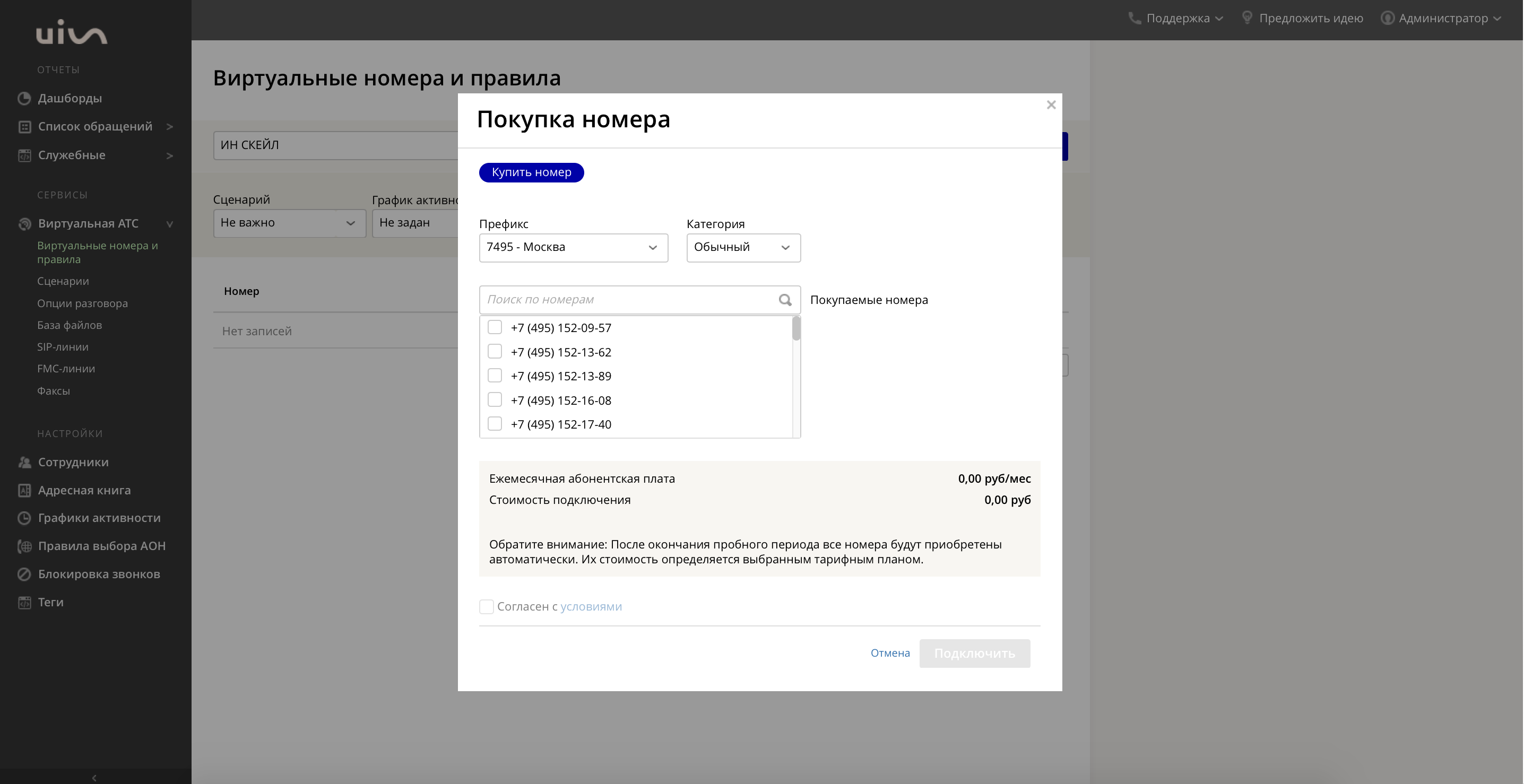The image size is (1524, 784).
Task: Click the lightbulb idea icon in header
Action: 1246,18
